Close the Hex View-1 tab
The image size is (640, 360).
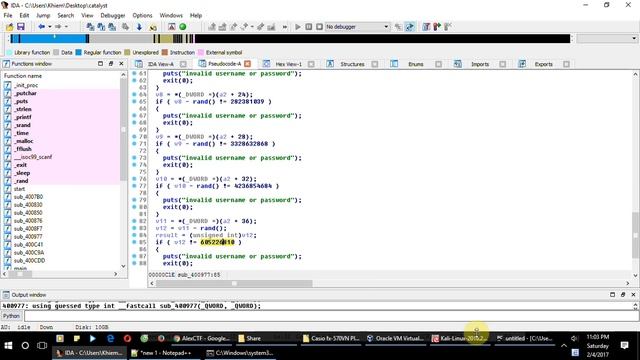tap(311, 64)
